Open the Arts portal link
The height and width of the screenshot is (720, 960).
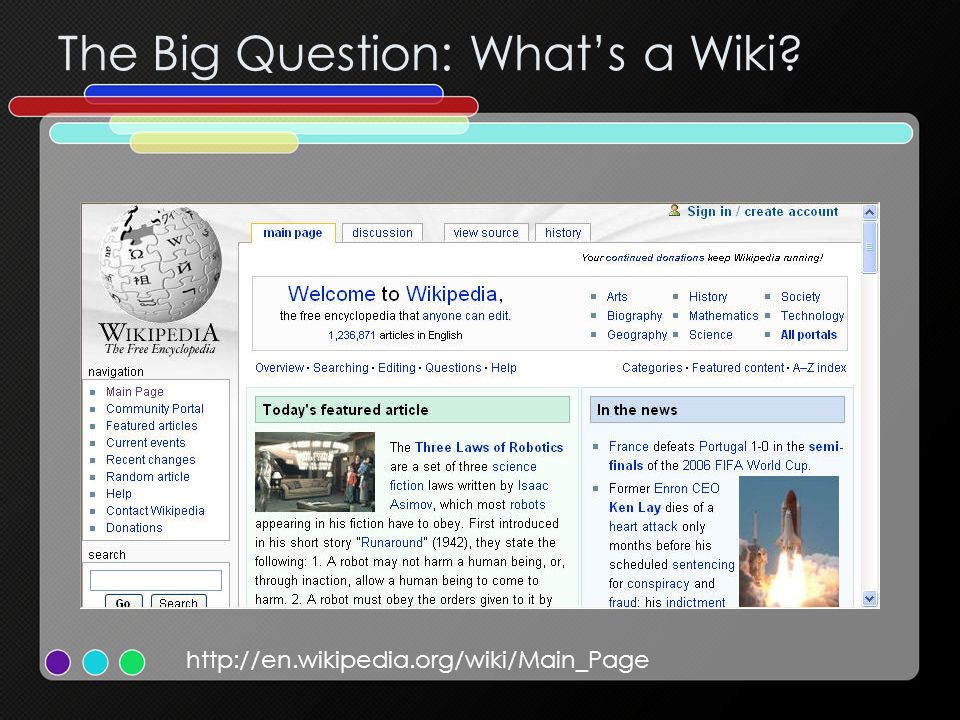(x=617, y=297)
